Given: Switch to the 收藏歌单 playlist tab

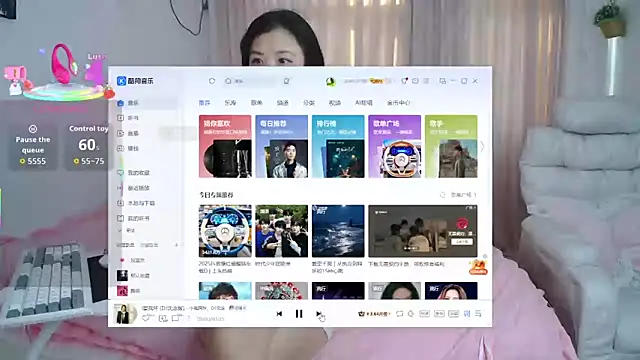Looking at the screenshot, I should (149, 245).
